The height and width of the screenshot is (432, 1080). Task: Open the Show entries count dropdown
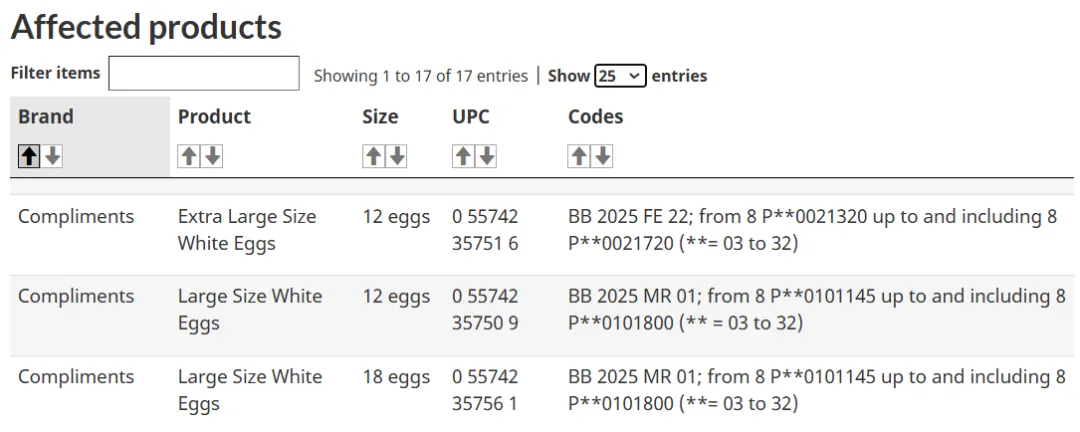620,76
